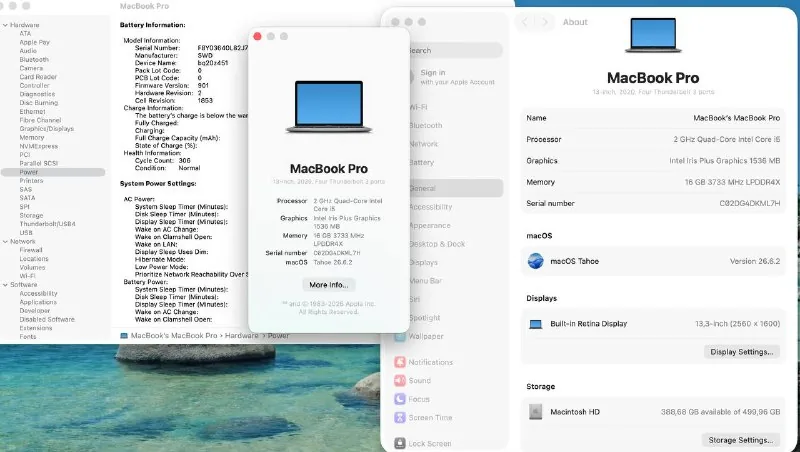Select Firewall under Network
This screenshot has height=452, width=800.
click(31, 250)
